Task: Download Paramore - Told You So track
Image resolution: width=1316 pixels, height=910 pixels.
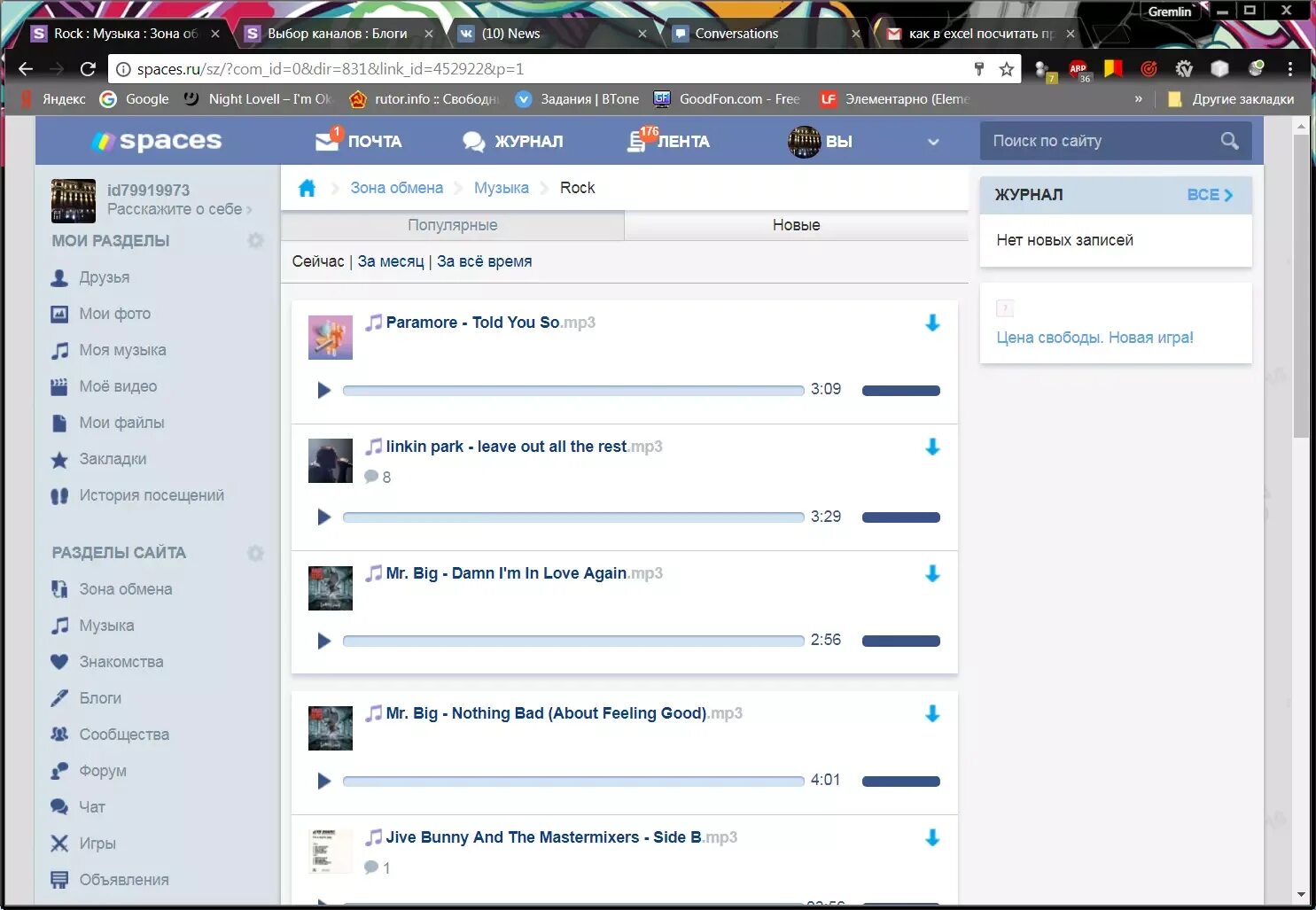Action: pos(932,323)
